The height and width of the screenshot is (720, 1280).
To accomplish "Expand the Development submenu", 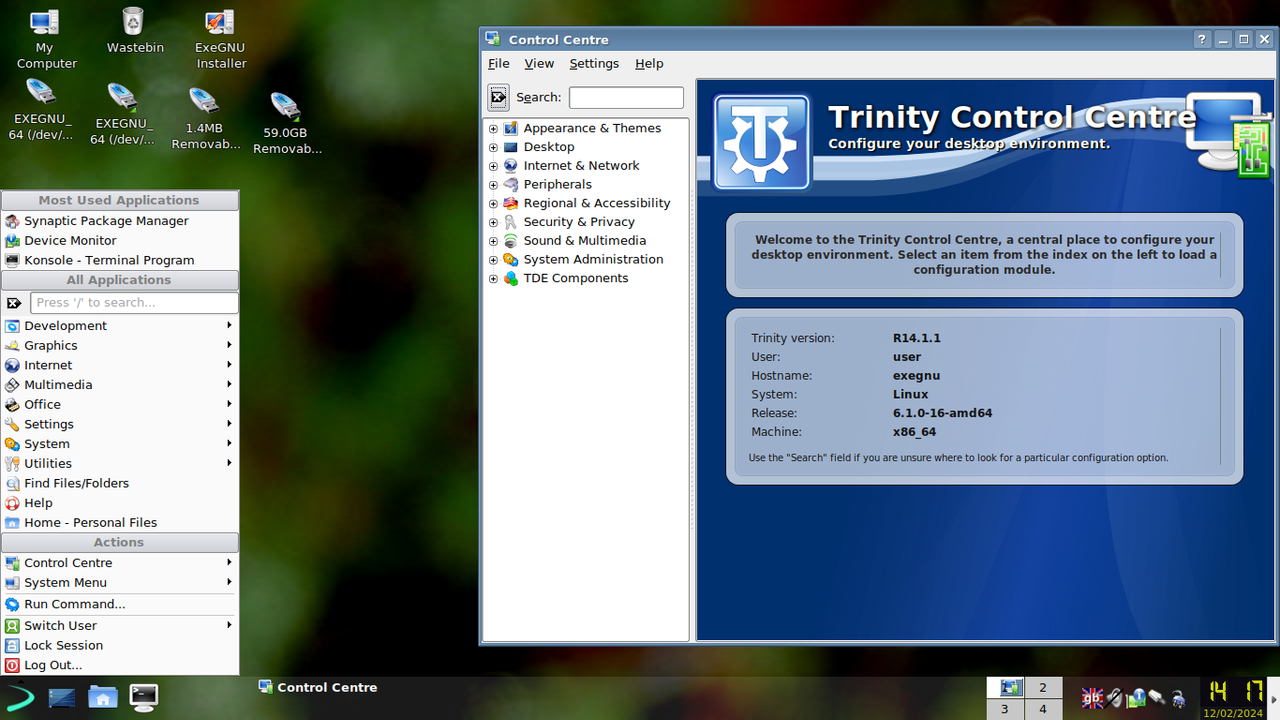I will tap(120, 326).
